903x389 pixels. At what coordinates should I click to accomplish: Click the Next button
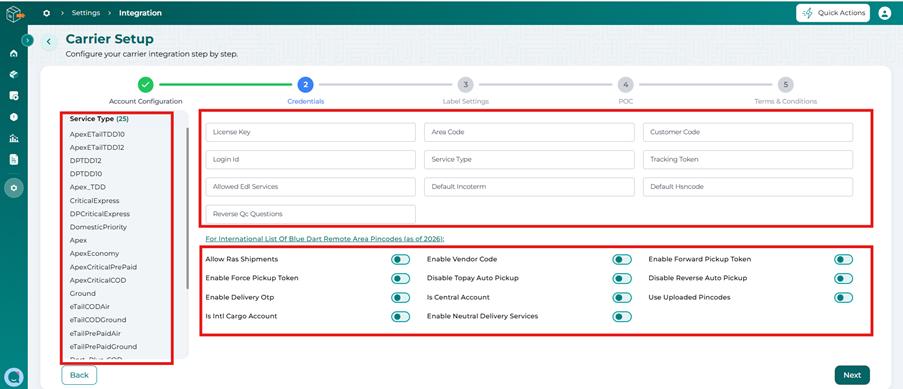click(852, 375)
